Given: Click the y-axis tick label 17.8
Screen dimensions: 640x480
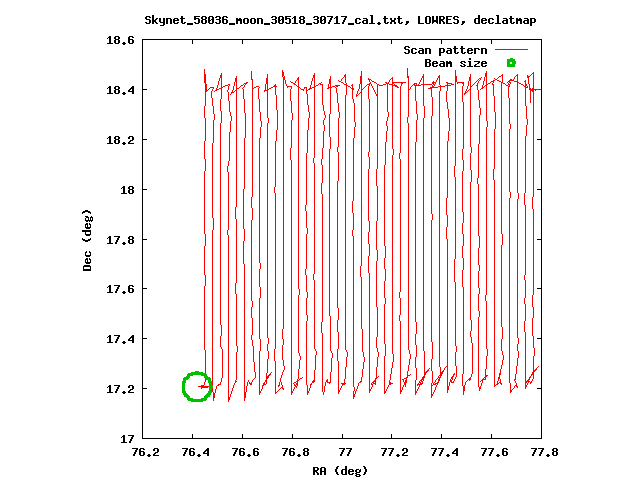Looking at the screenshot, I should click(120, 240).
